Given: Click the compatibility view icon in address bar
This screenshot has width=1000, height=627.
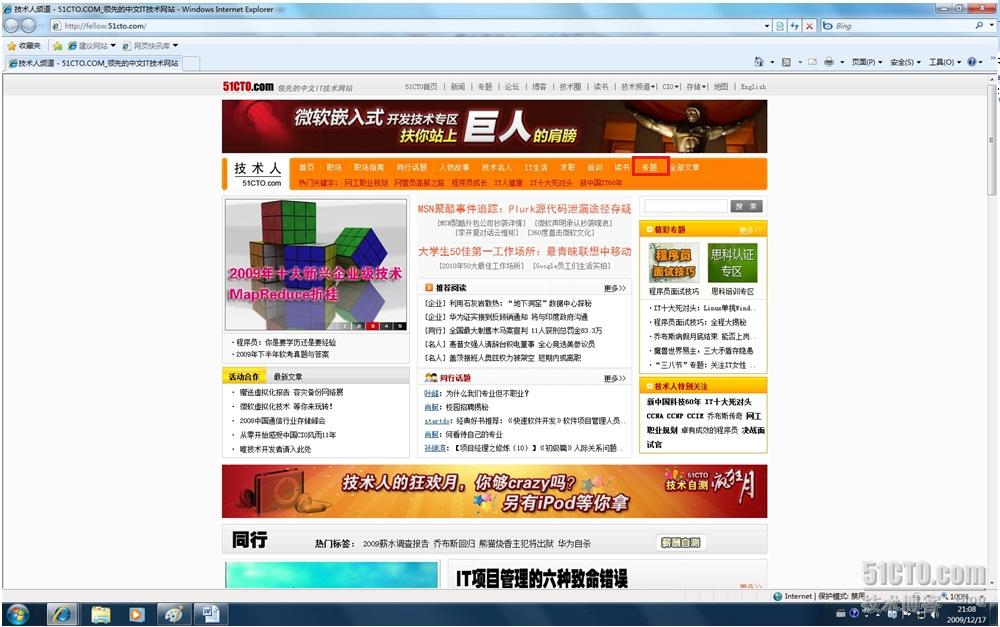Looking at the screenshot, I should (780, 26).
